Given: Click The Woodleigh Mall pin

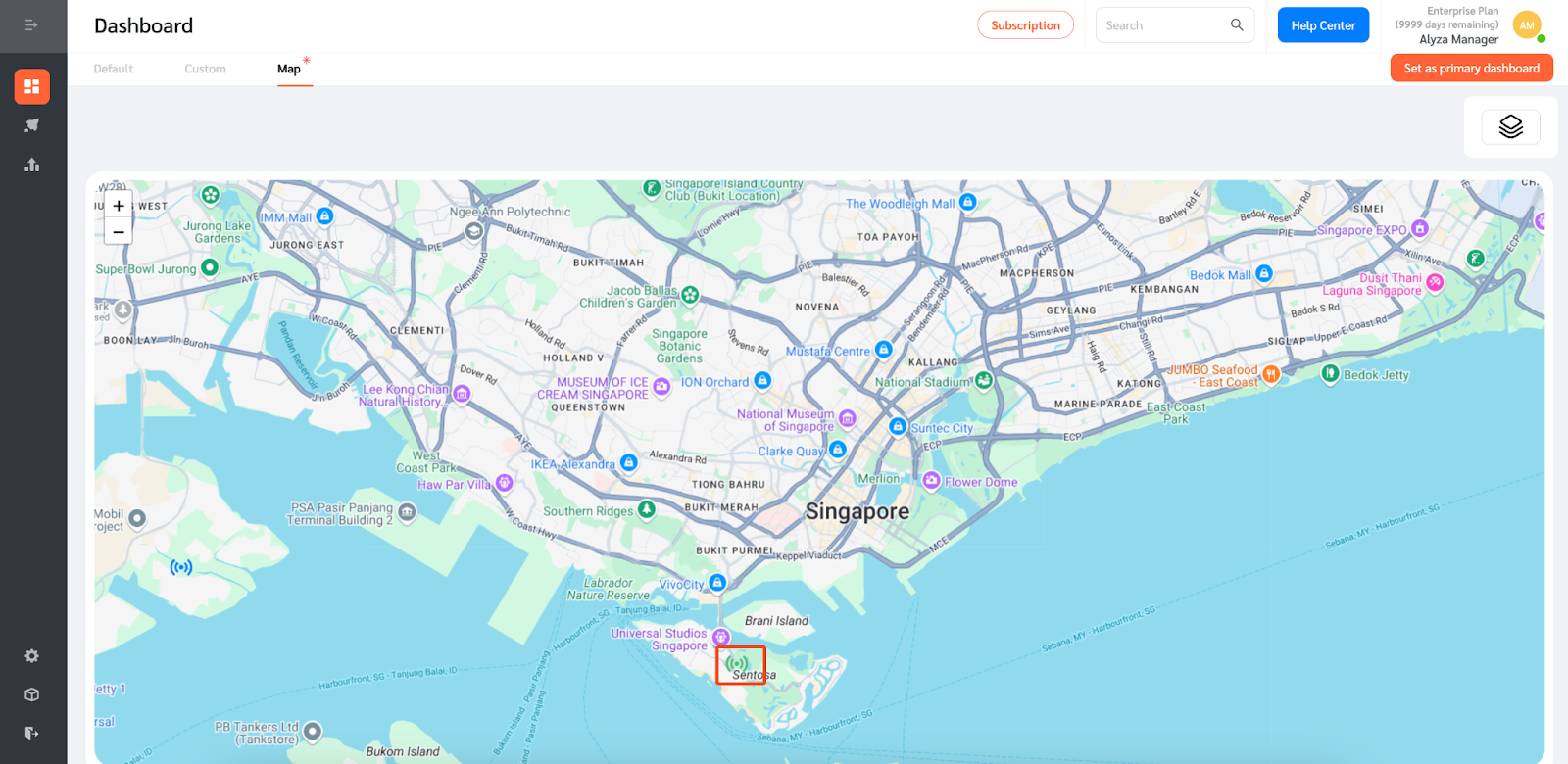Looking at the screenshot, I should [968, 202].
